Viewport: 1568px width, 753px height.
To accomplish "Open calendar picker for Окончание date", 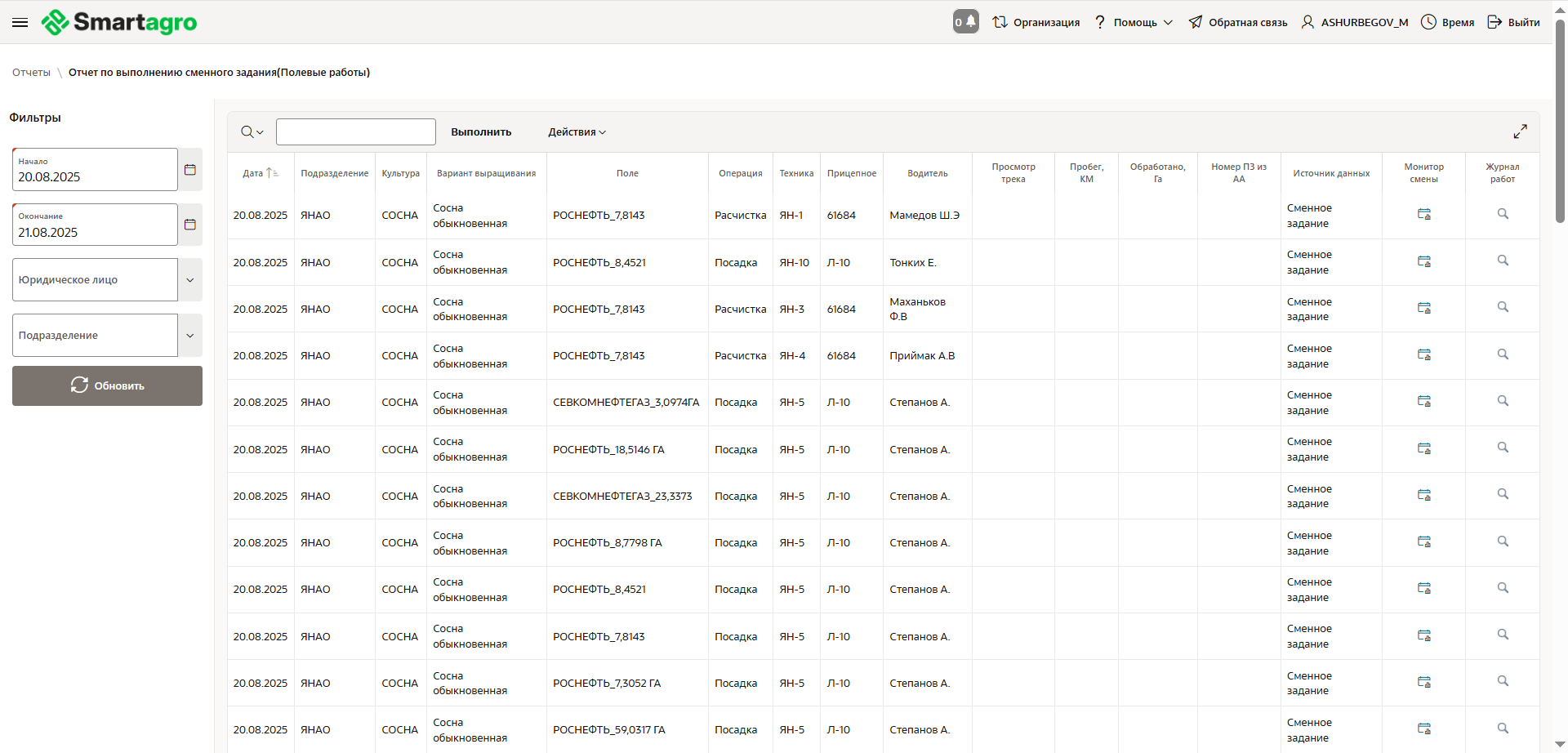I will point(190,225).
